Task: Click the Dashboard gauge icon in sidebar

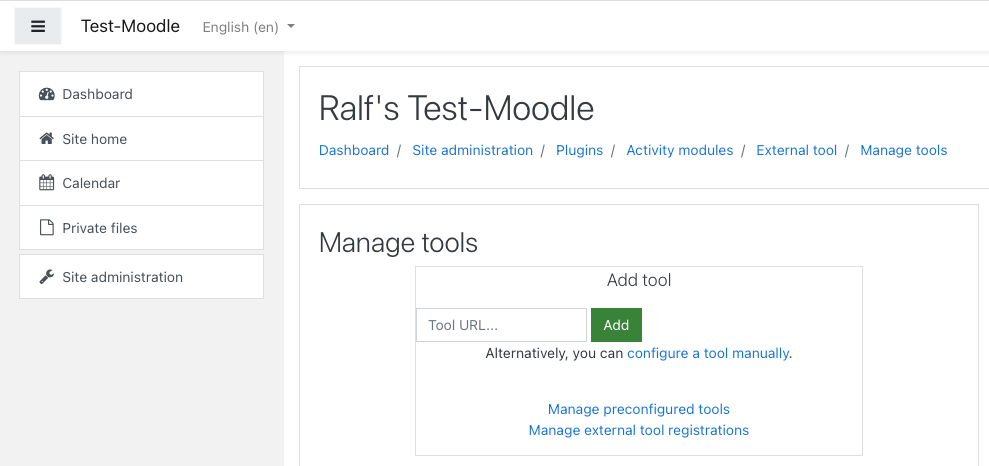Action: pyautogui.click(x=47, y=94)
